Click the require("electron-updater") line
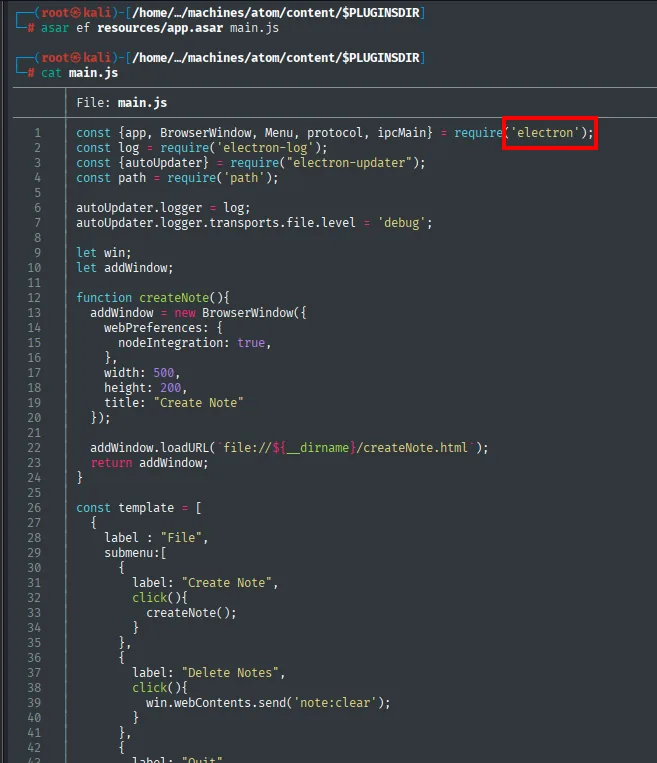Image resolution: width=657 pixels, height=763 pixels. [x=251, y=163]
